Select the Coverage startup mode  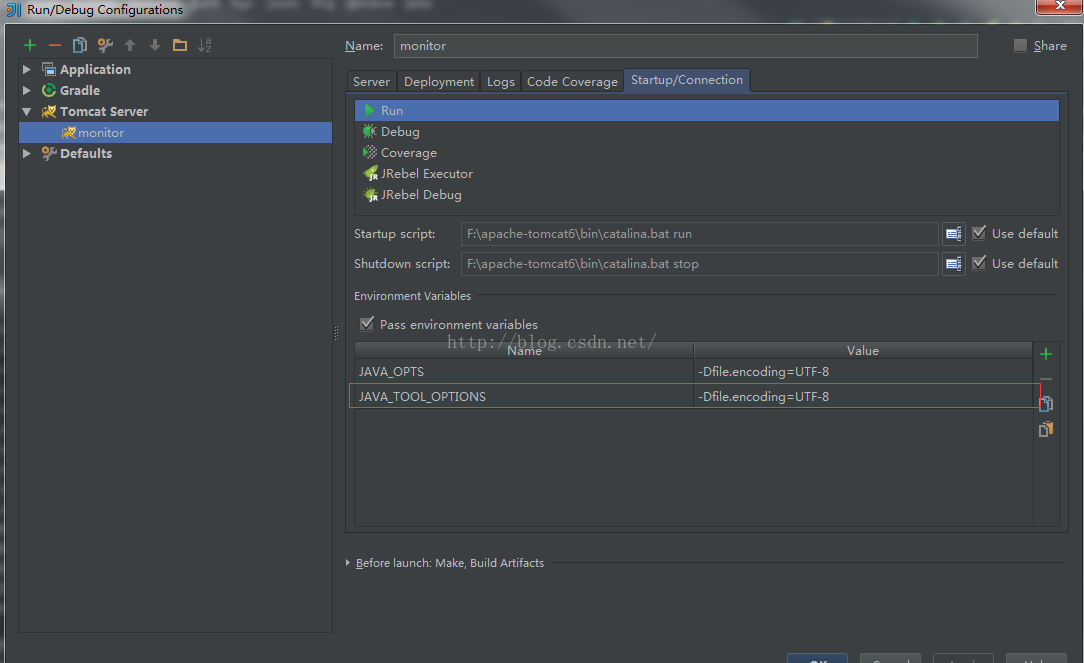coord(707,153)
